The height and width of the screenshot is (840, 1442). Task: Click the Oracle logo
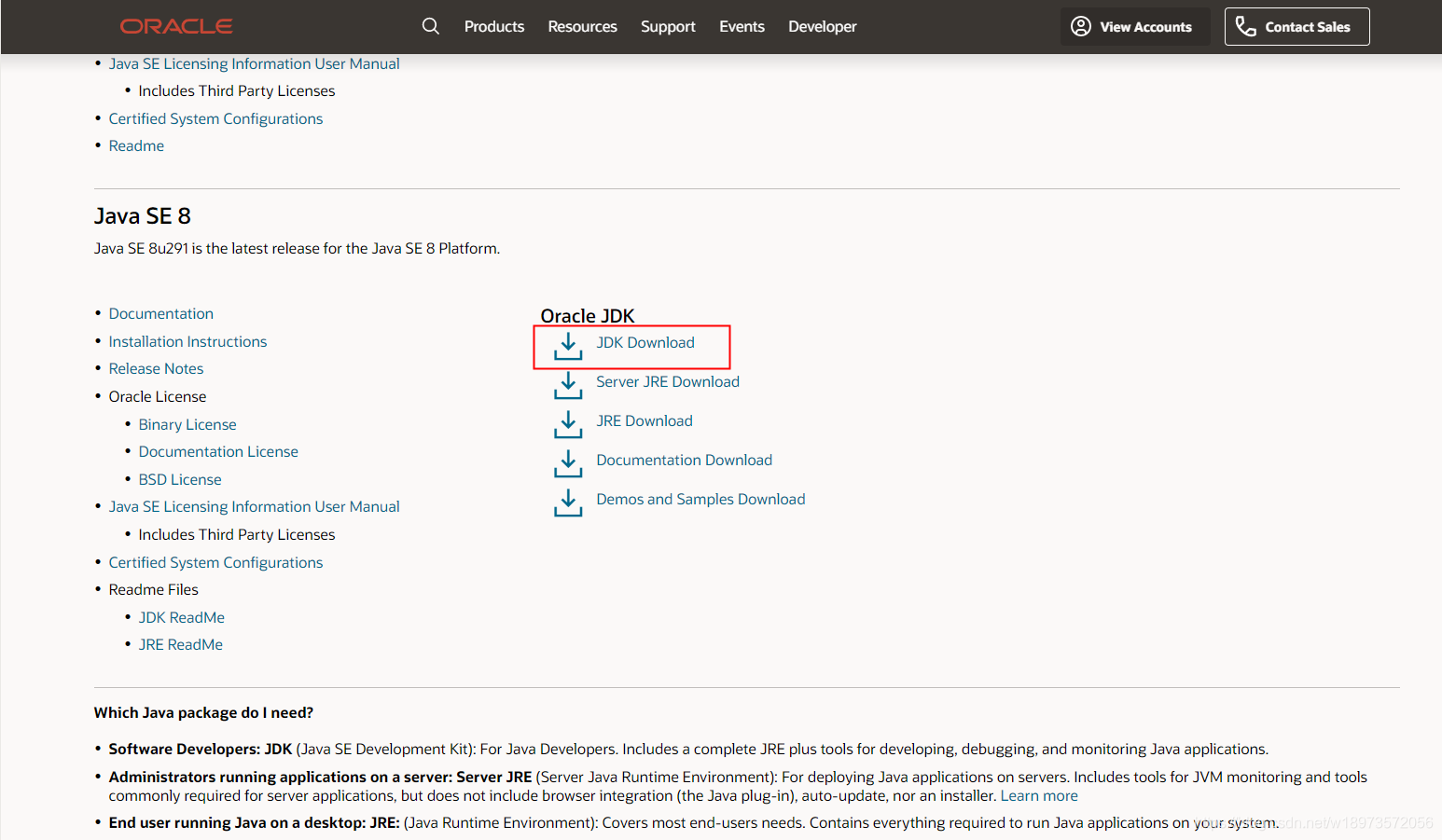click(176, 26)
